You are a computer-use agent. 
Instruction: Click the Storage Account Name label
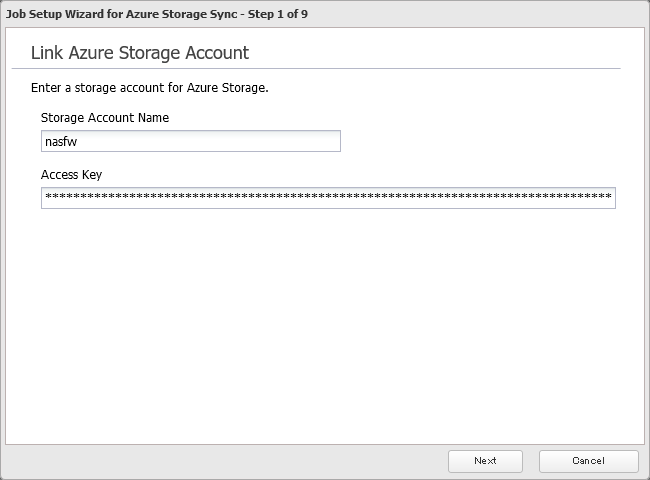click(104, 118)
